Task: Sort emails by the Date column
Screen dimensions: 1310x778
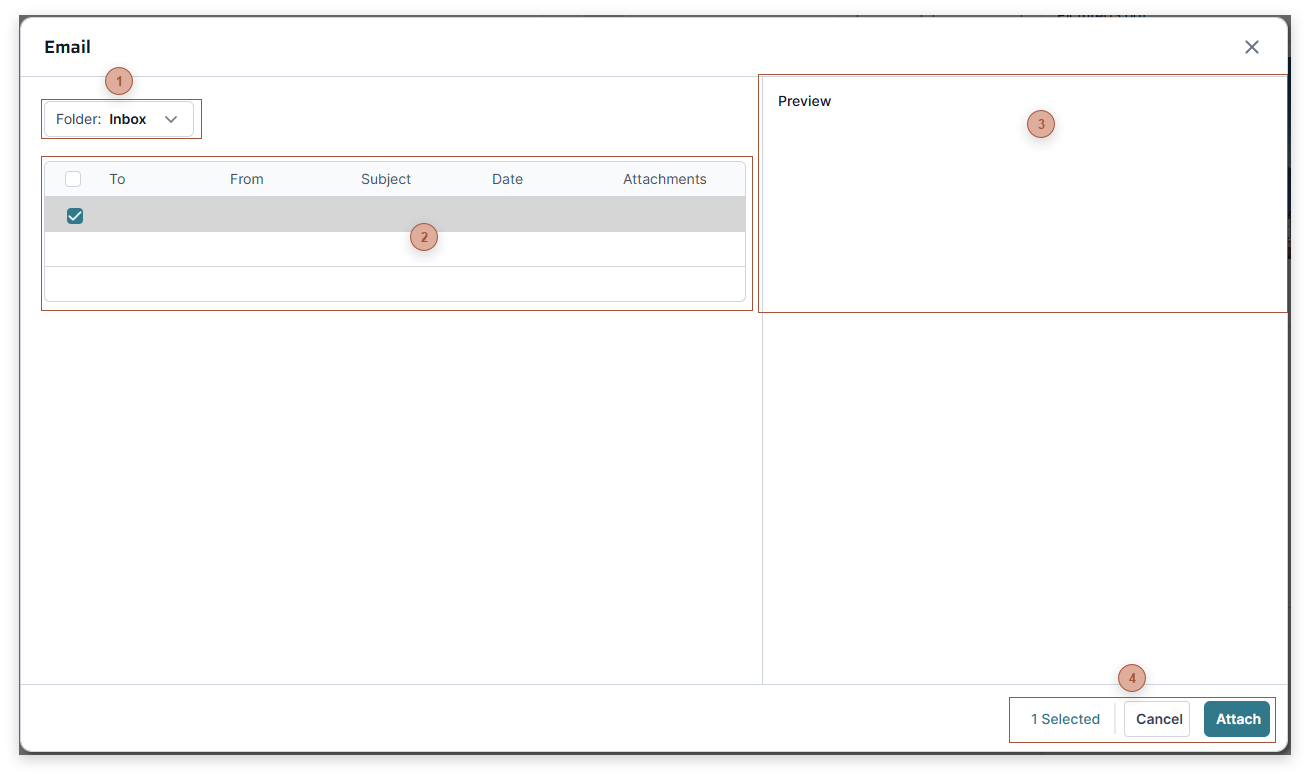Action: pyautogui.click(x=507, y=179)
